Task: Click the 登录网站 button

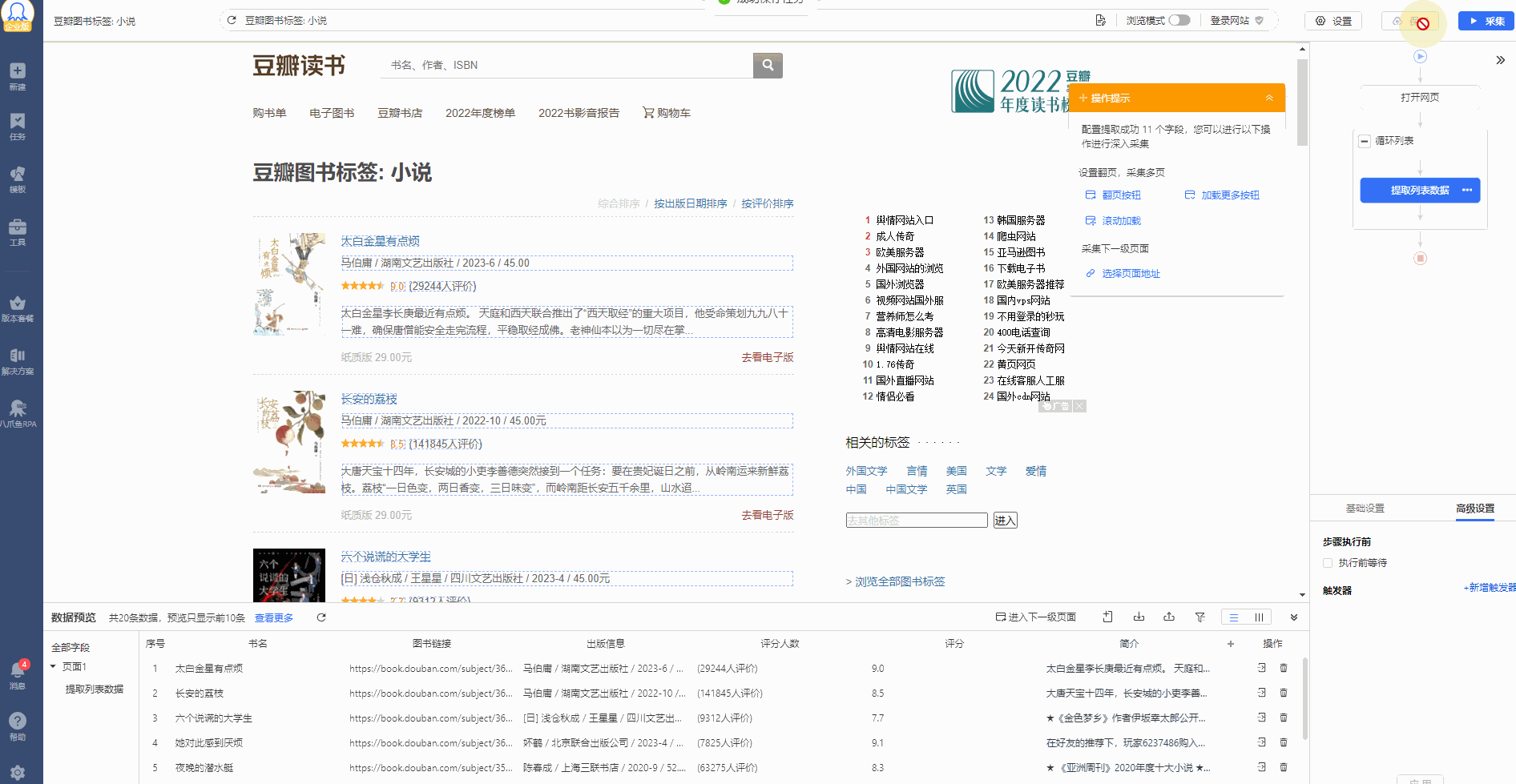Action: click(1236, 20)
